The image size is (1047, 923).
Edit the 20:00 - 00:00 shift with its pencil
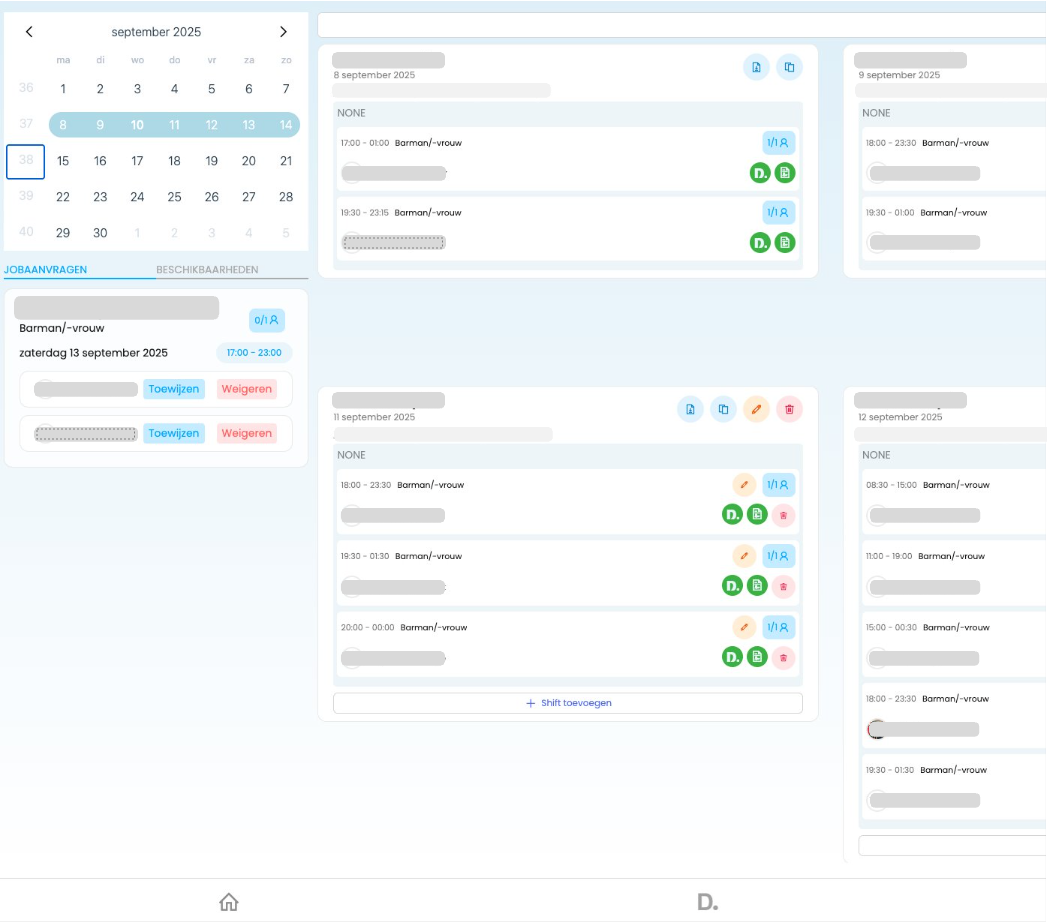click(744, 627)
